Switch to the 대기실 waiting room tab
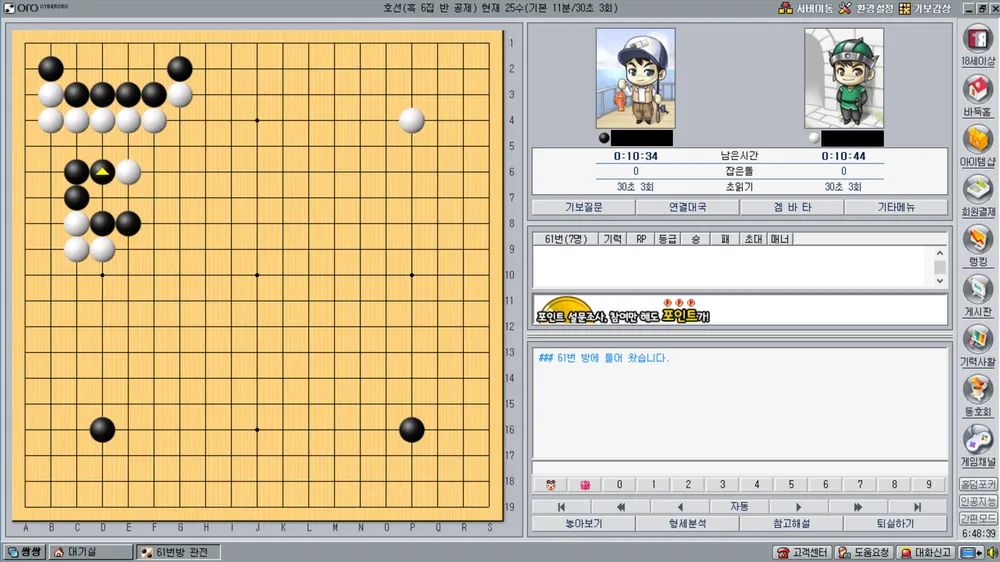The height and width of the screenshot is (562, 1000). 91,552
